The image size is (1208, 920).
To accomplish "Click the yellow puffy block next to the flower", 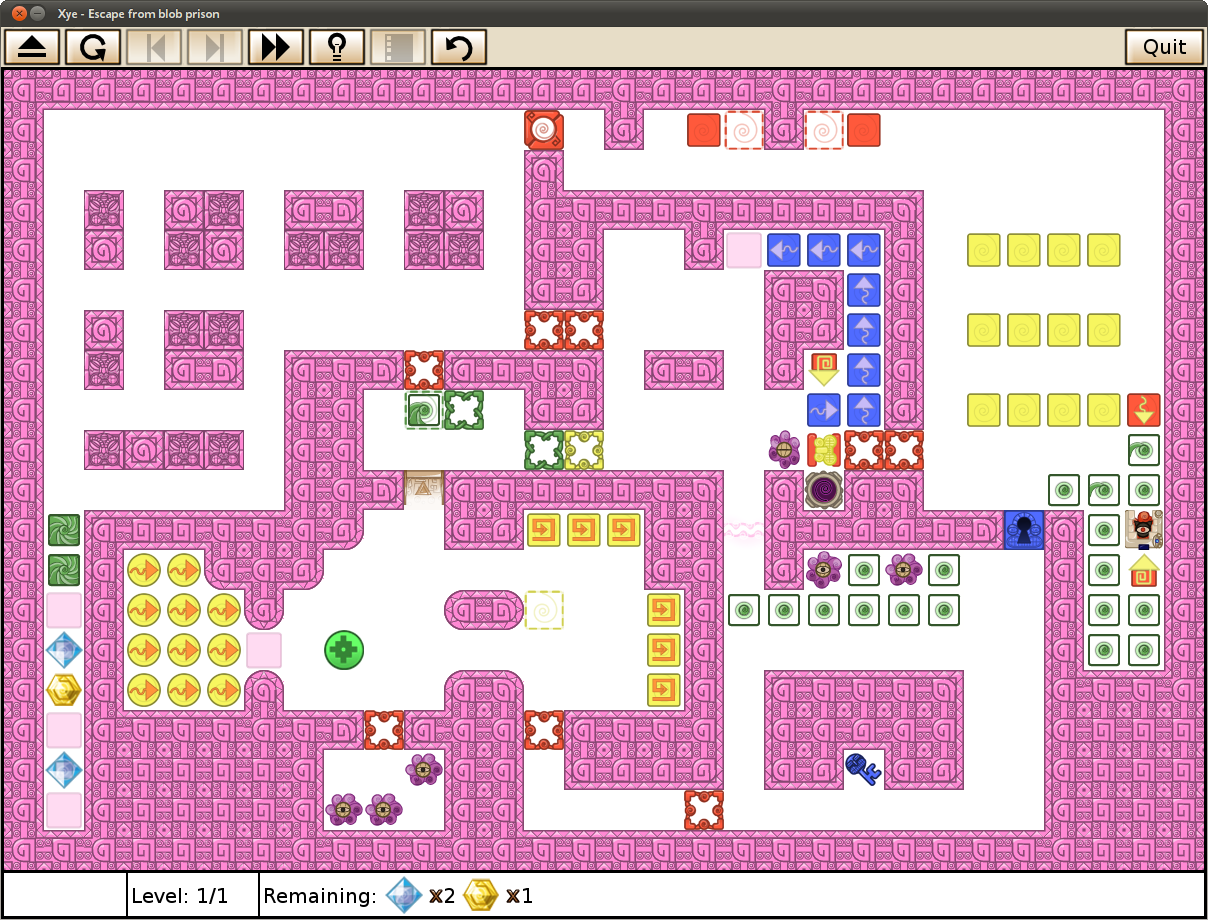I will tap(823, 450).
